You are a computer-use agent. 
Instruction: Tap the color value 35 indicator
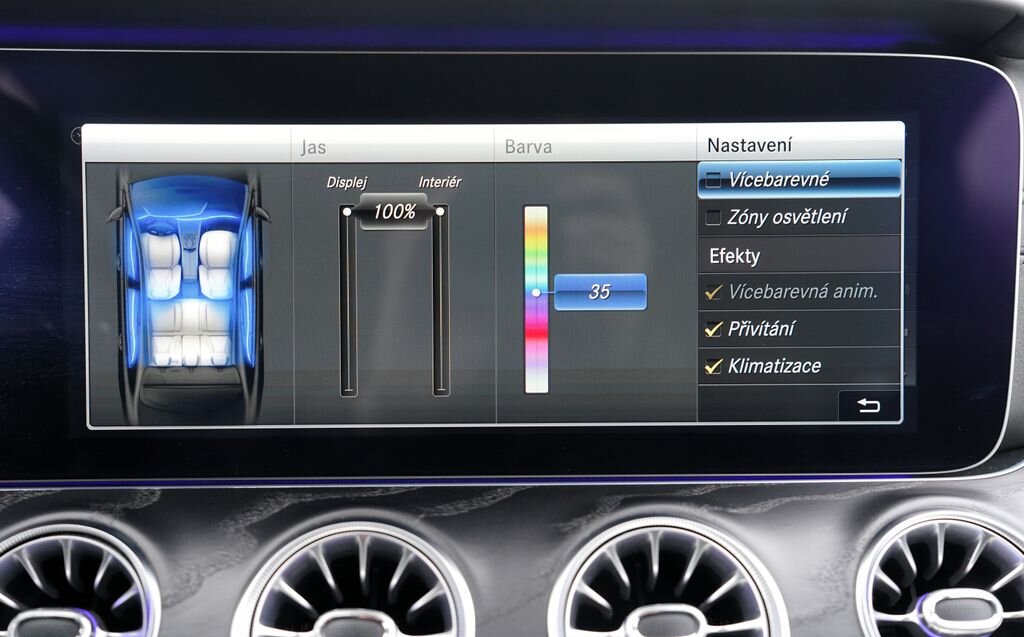pyautogui.click(x=600, y=292)
